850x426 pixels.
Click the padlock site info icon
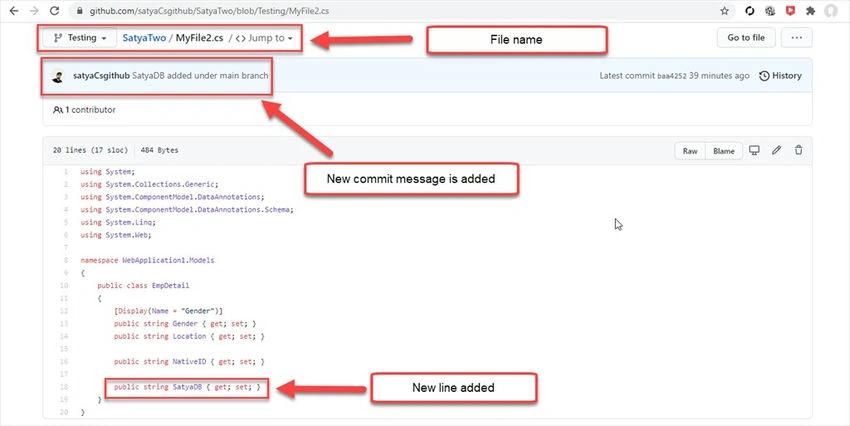80,11
